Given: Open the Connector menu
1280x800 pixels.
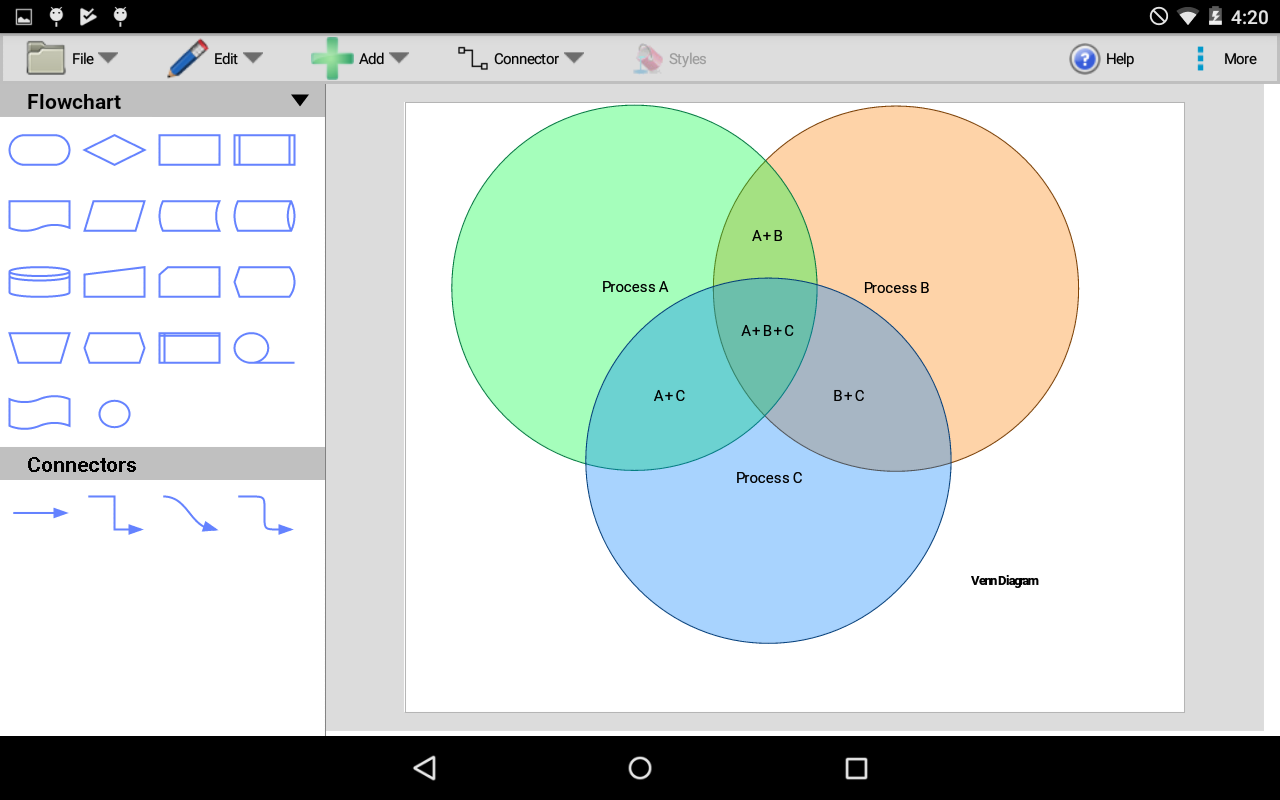Looking at the screenshot, I should click(520, 59).
